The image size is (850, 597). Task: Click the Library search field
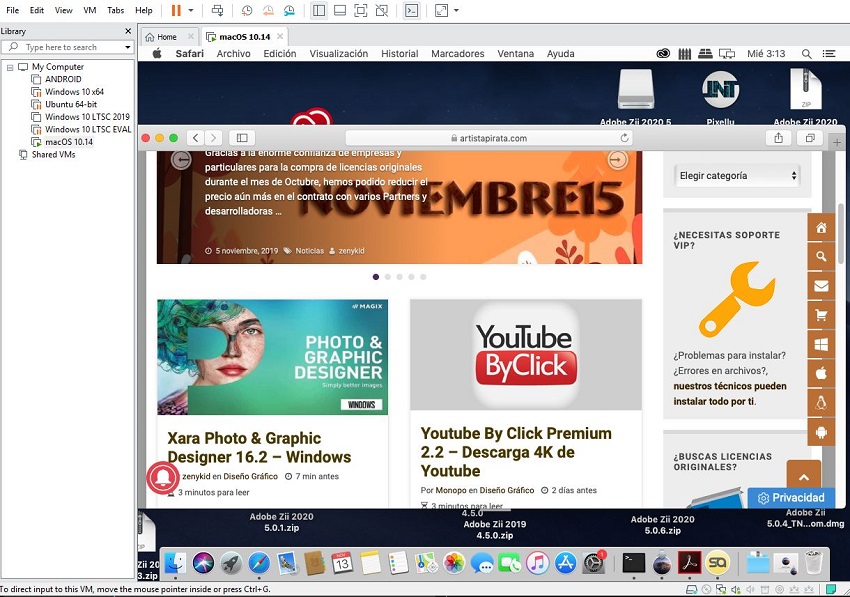65,47
